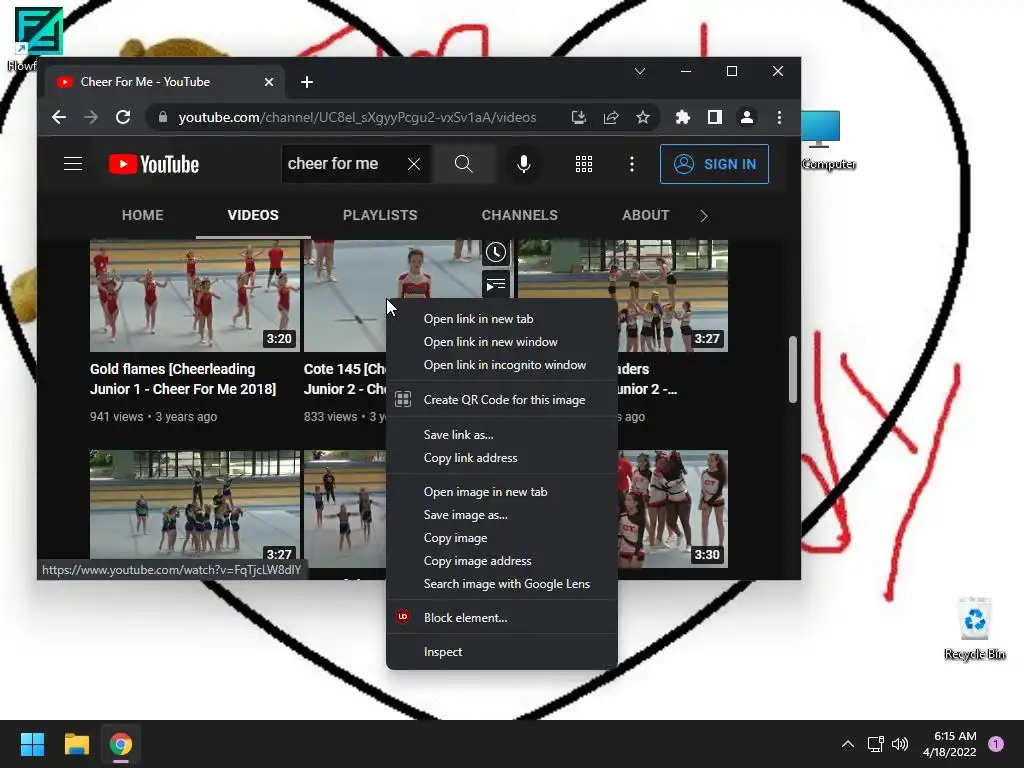Open the CHANNELS tab
The height and width of the screenshot is (768, 1024).
point(520,216)
